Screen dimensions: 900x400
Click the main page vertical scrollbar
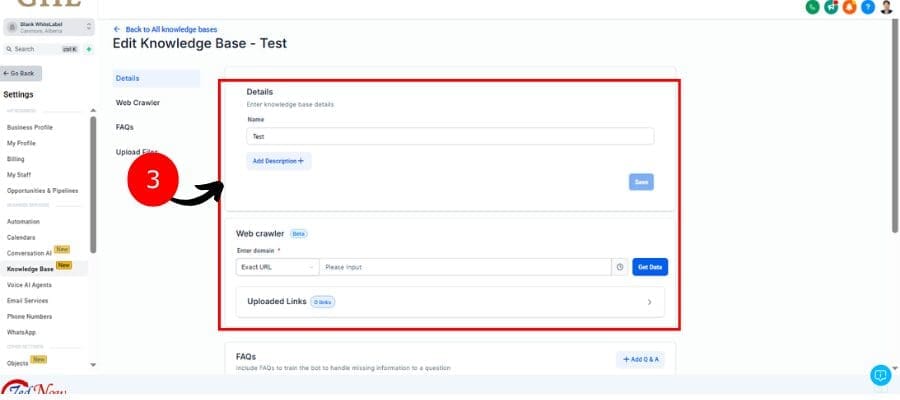coord(895,126)
